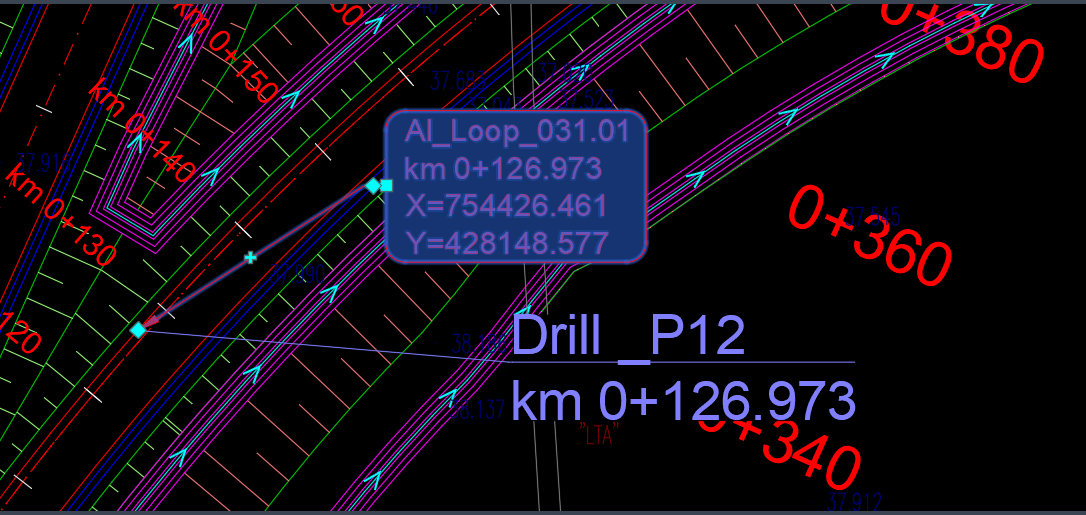Pick the red km 0+150 station label

[x=229, y=54]
